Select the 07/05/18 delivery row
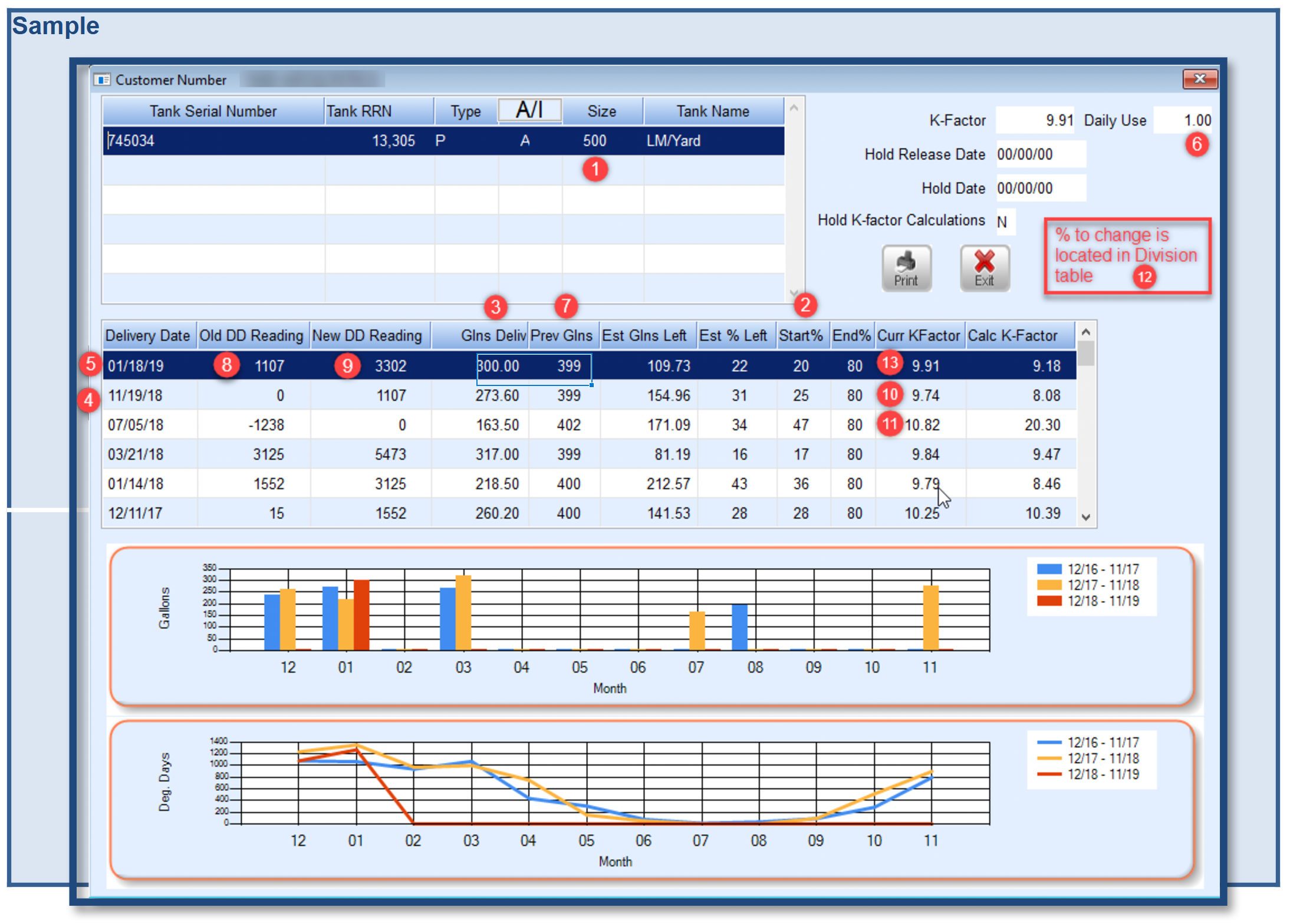This screenshot has width=1290, height=924. [135, 425]
